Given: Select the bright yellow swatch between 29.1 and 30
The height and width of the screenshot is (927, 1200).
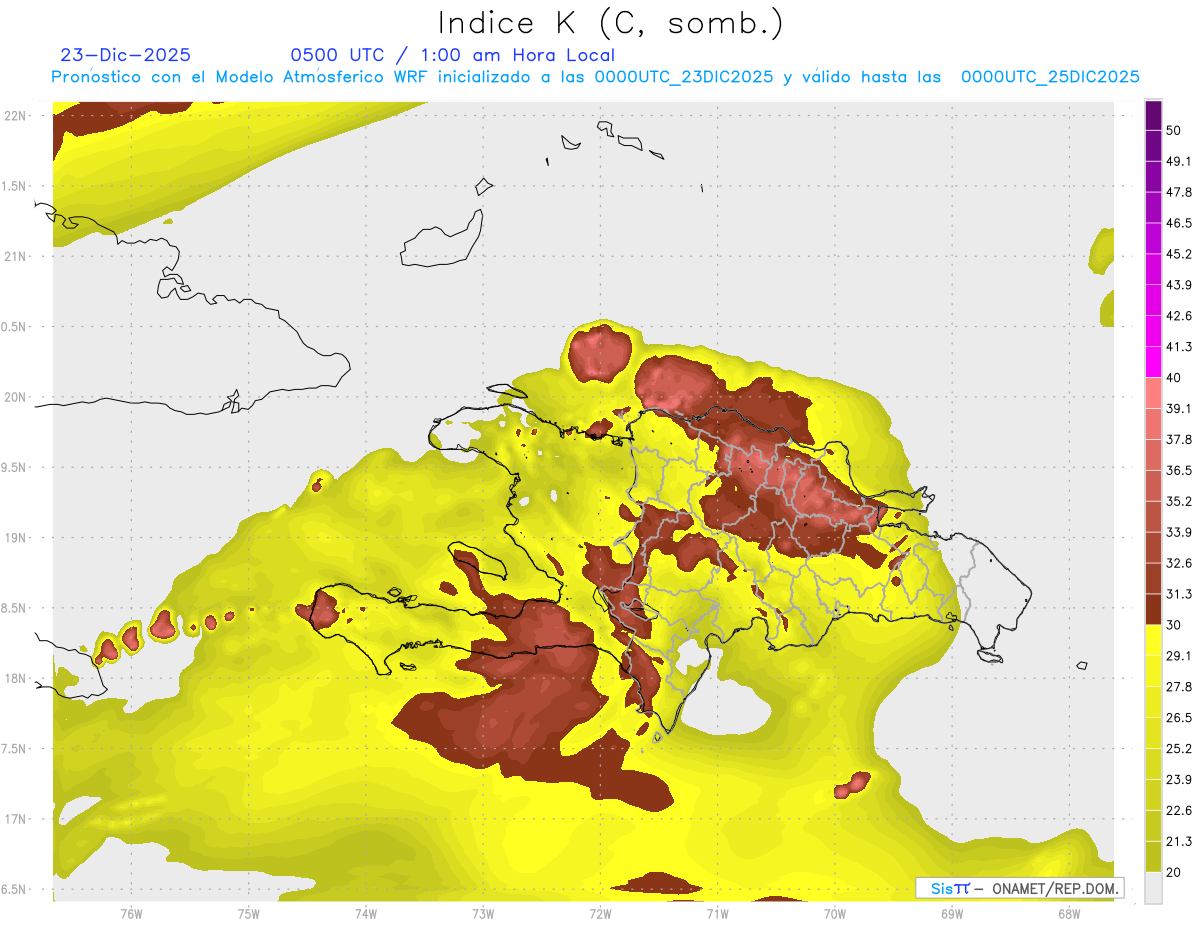Looking at the screenshot, I should 1153,641.
